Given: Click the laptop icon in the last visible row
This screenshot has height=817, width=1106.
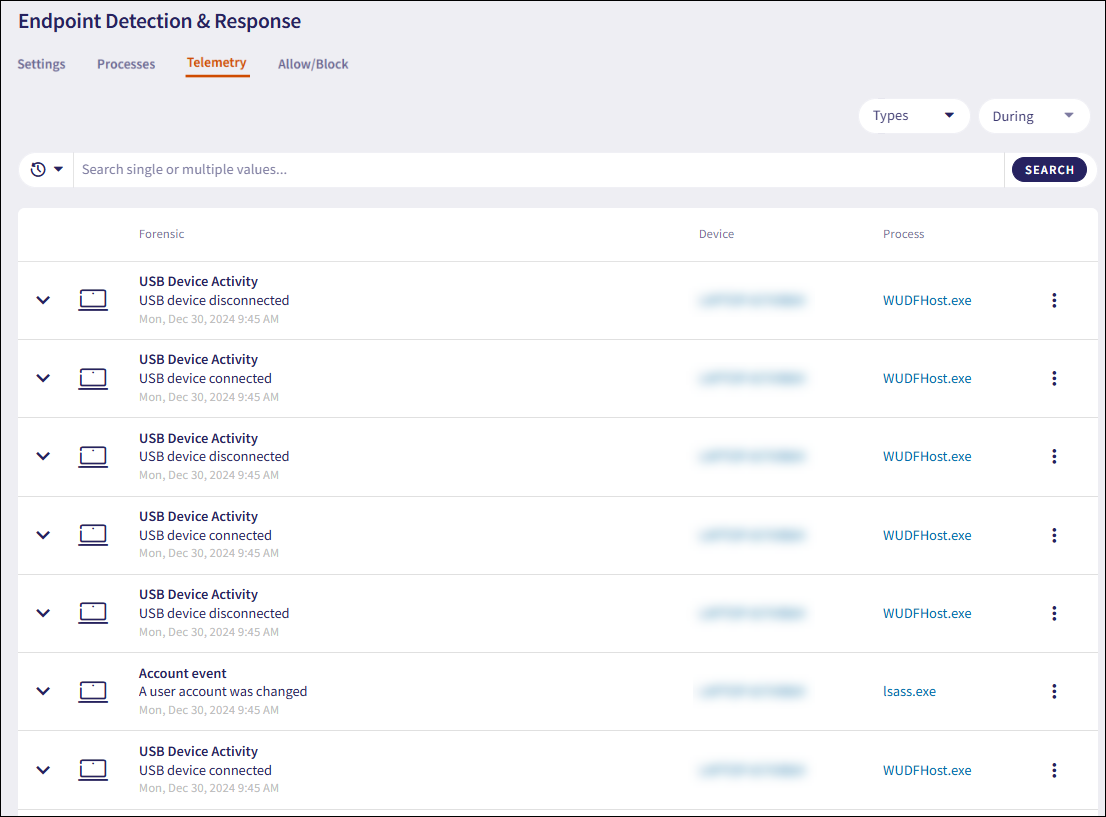Looking at the screenshot, I should point(93,770).
